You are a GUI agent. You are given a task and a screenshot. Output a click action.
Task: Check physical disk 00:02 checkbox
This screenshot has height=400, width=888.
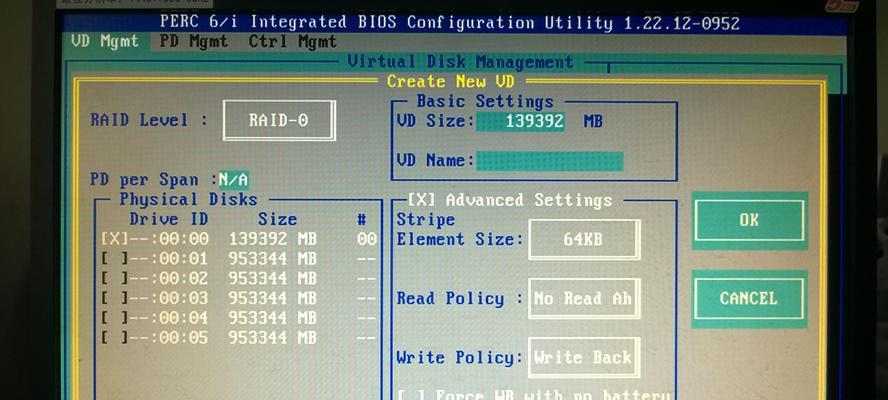(115, 279)
